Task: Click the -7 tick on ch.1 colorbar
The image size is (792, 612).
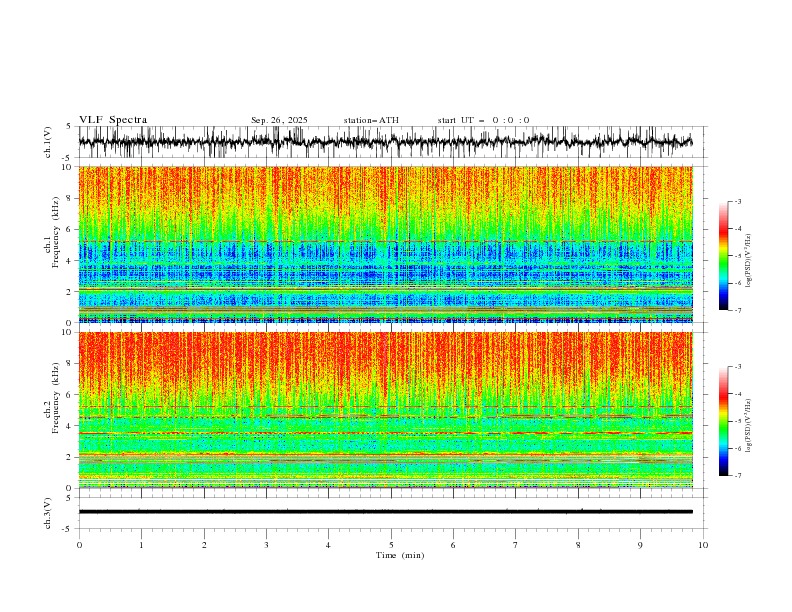Action: click(737, 310)
